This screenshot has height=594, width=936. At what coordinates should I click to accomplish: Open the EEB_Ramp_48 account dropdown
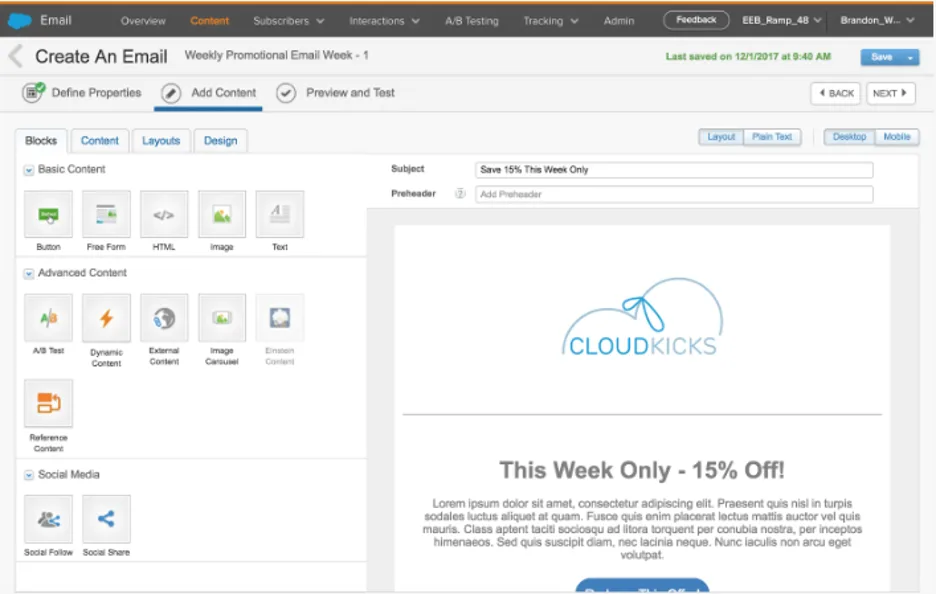(781, 20)
